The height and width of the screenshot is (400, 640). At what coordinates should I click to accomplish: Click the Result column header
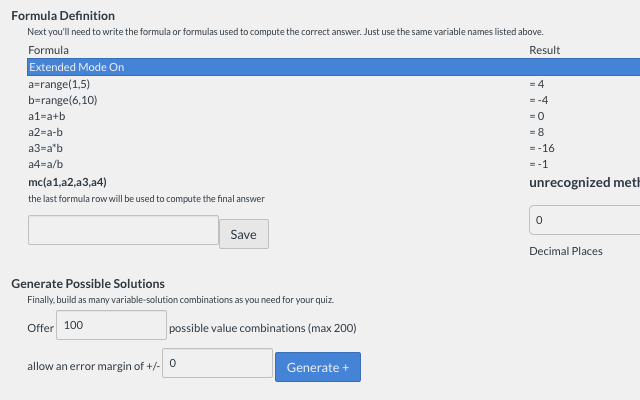pos(544,50)
